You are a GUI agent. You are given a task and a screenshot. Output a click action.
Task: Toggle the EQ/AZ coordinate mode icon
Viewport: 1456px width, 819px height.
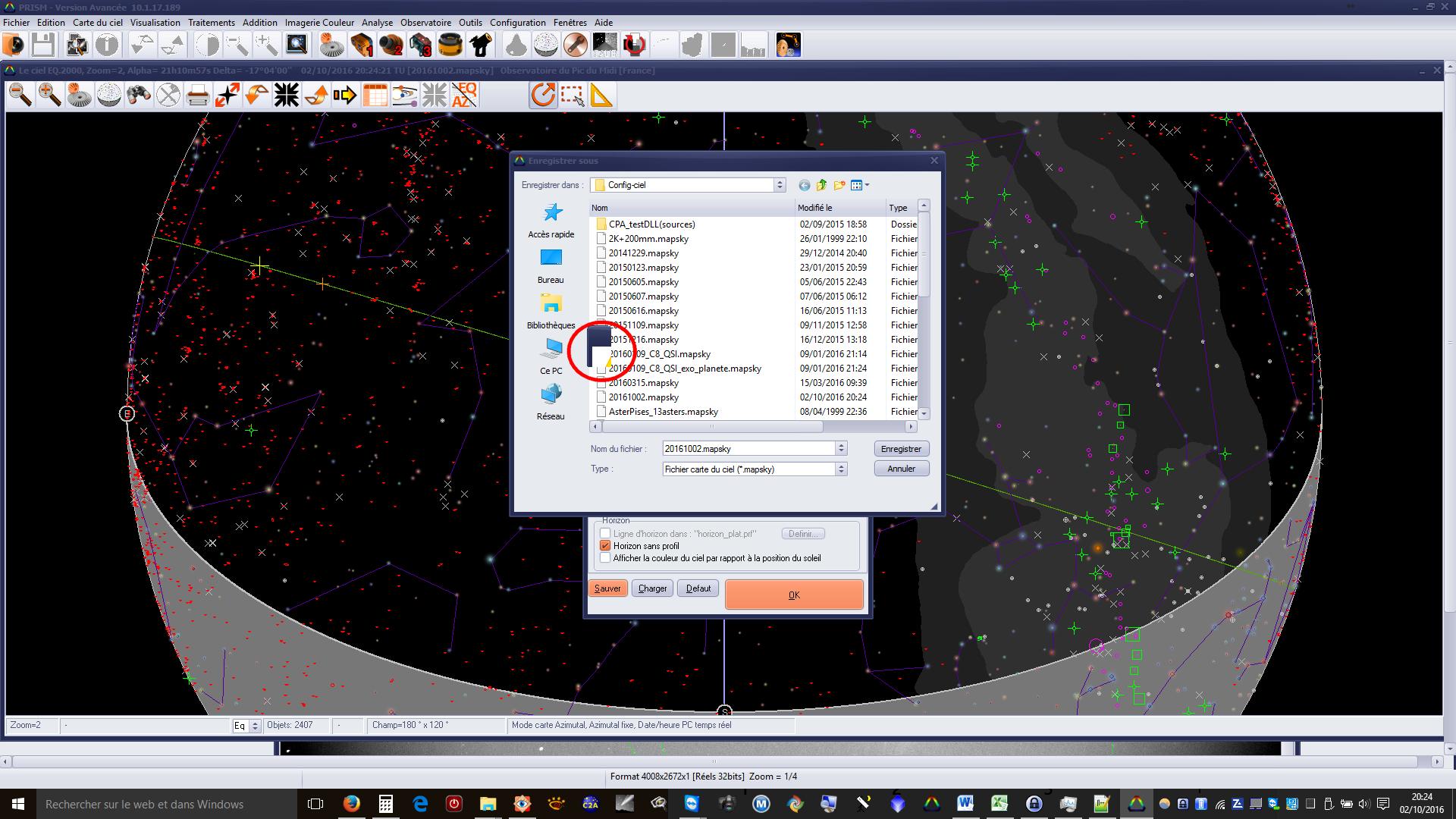click(463, 96)
